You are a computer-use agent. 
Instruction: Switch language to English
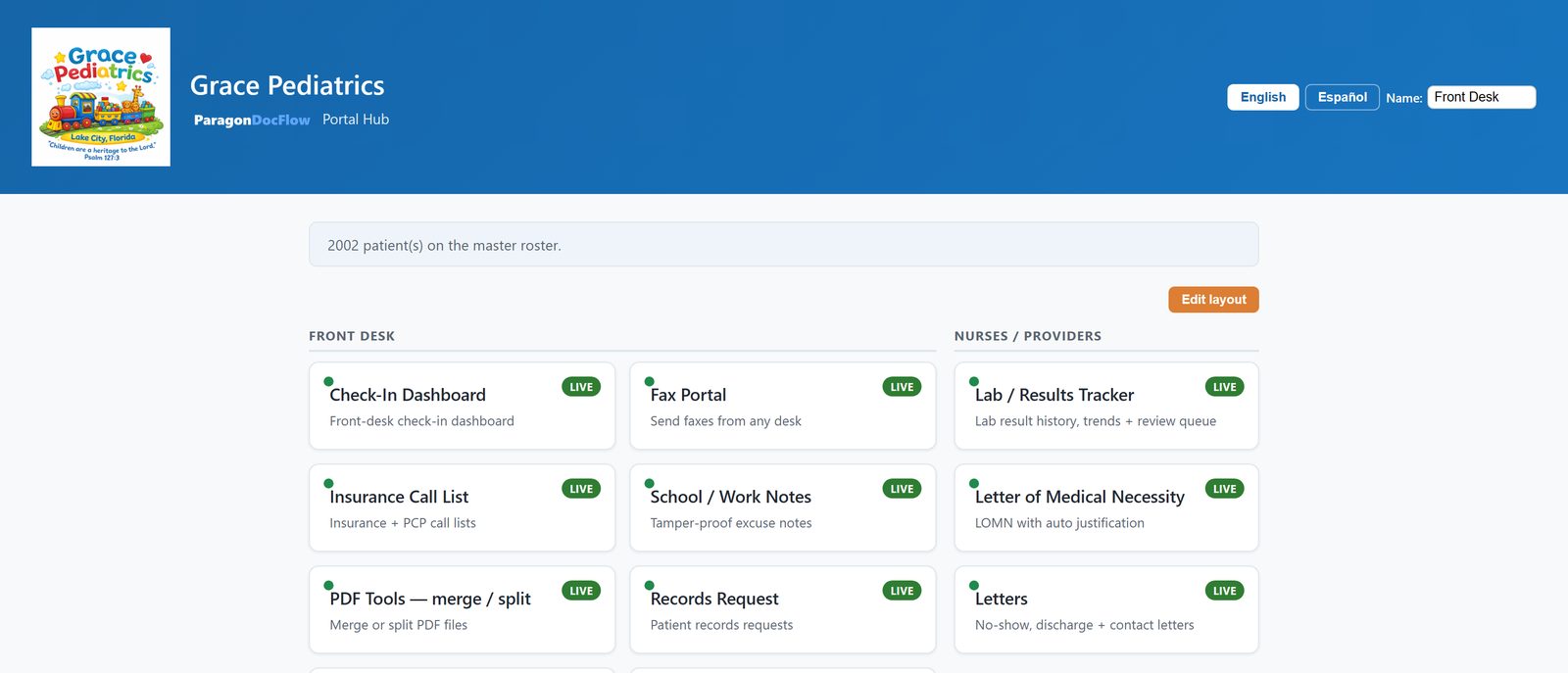[1263, 97]
